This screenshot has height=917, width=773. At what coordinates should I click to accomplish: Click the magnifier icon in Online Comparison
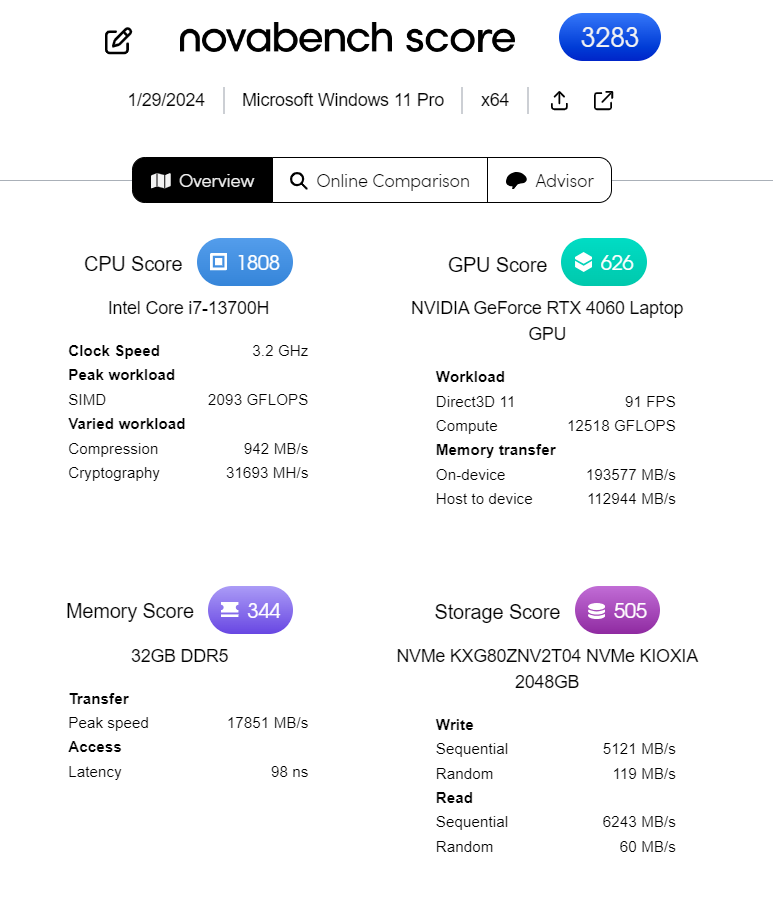click(x=298, y=181)
